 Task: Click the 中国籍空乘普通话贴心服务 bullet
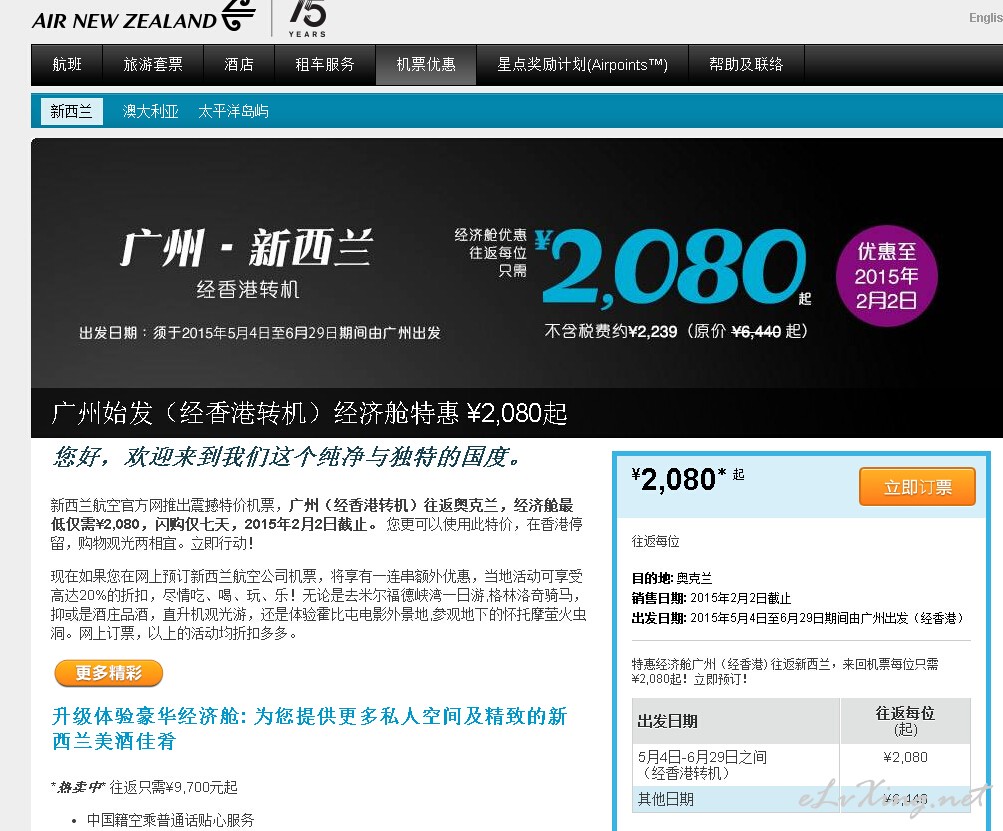coord(170,820)
